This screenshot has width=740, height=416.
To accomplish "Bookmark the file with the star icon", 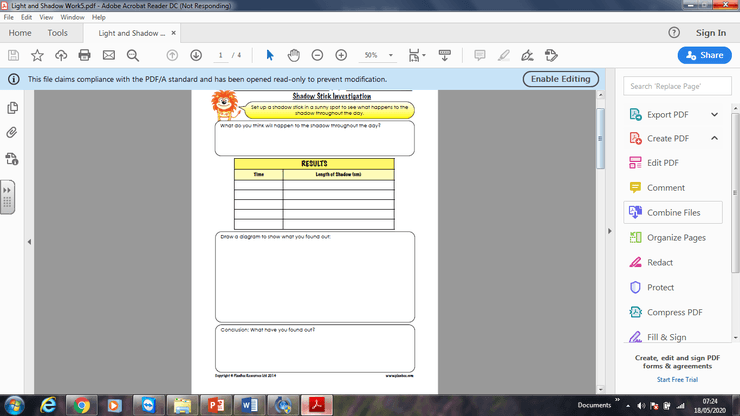I will (37, 55).
